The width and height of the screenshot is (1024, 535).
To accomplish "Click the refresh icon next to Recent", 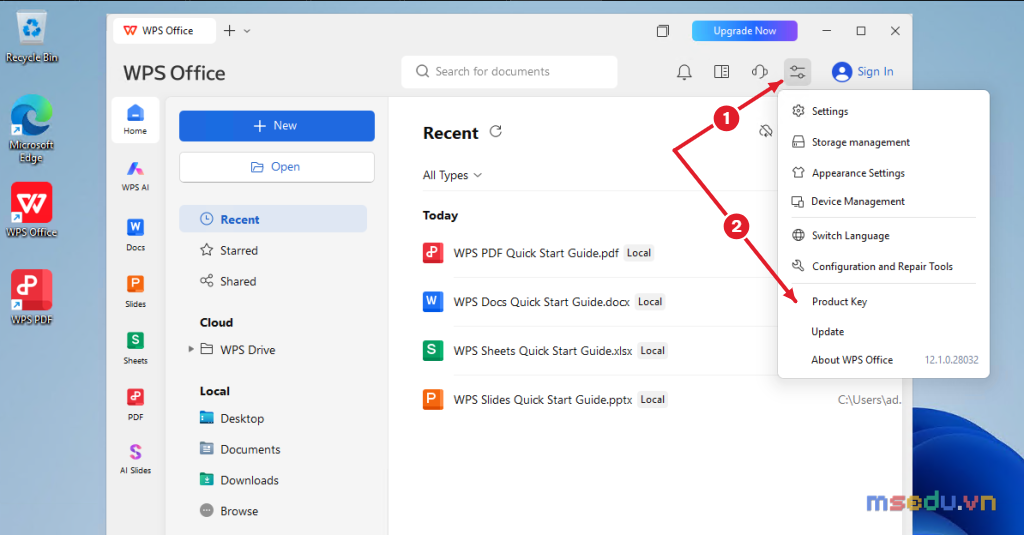I will click(x=496, y=132).
